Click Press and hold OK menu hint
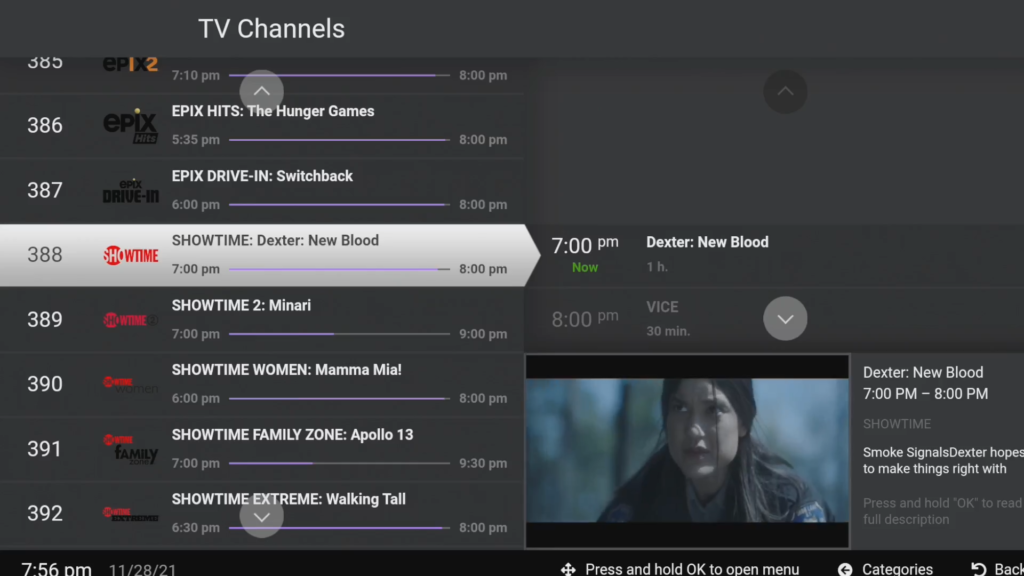Viewport: 1024px width, 576px height. coord(692,569)
